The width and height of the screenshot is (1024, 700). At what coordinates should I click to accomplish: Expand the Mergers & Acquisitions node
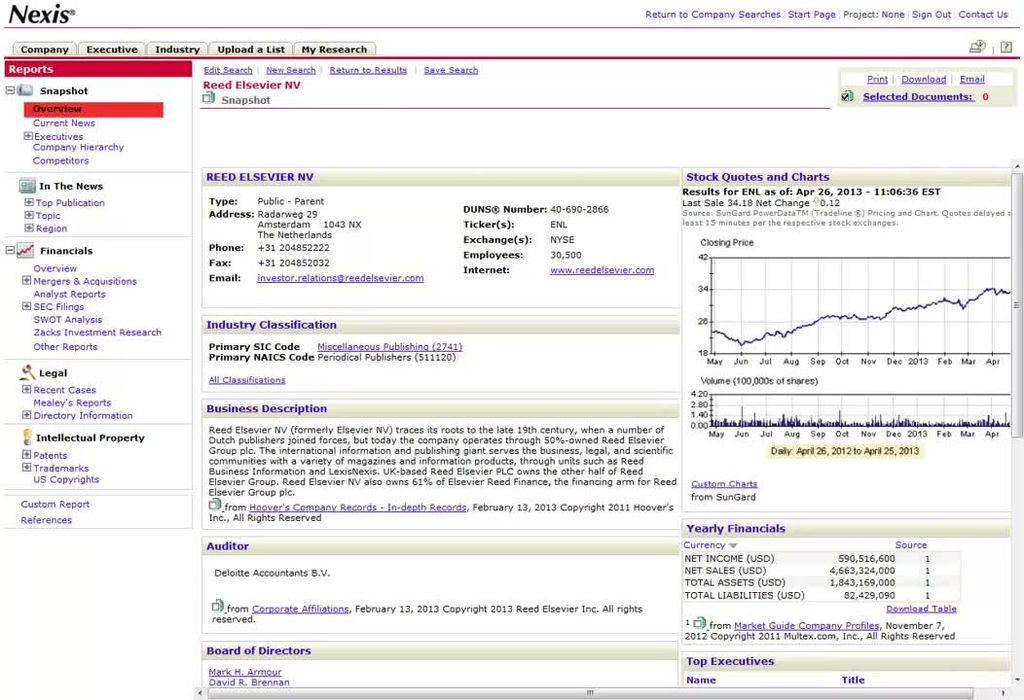[x=28, y=282]
